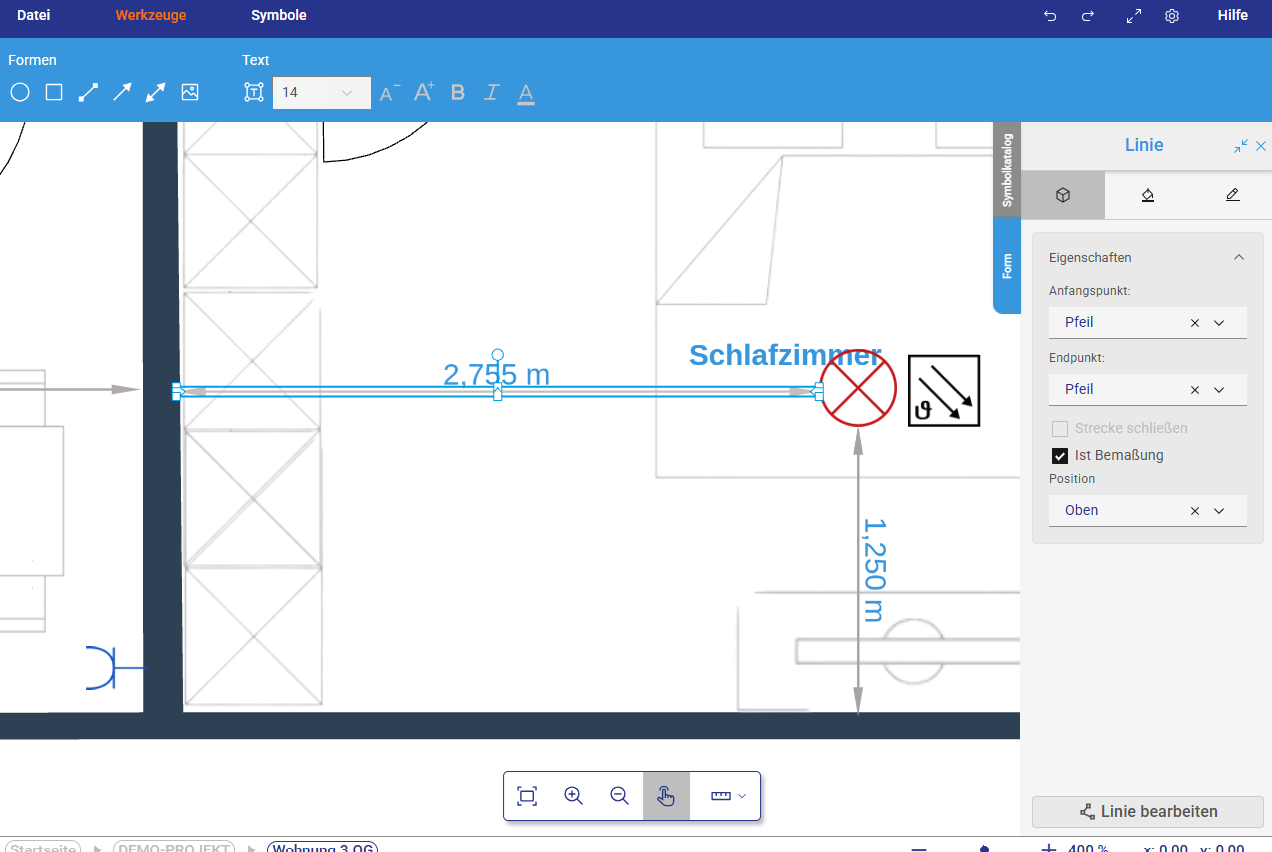Collapse the Eigenschaften section
The height and width of the screenshot is (852, 1272).
point(1239,257)
